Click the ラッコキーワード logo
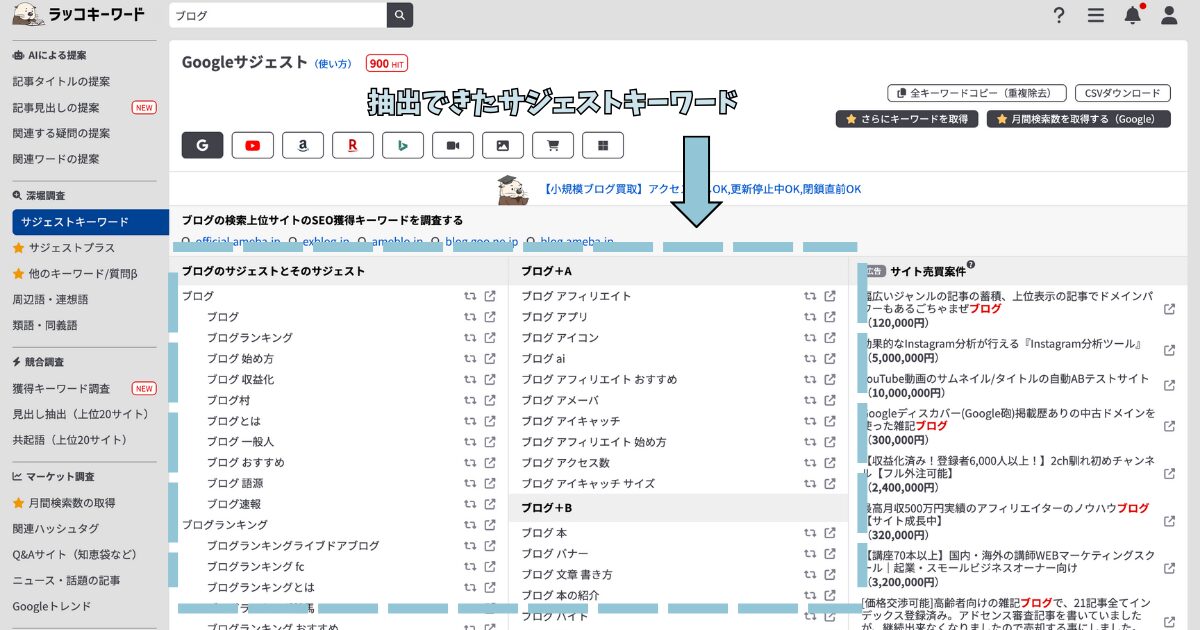 (x=79, y=15)
